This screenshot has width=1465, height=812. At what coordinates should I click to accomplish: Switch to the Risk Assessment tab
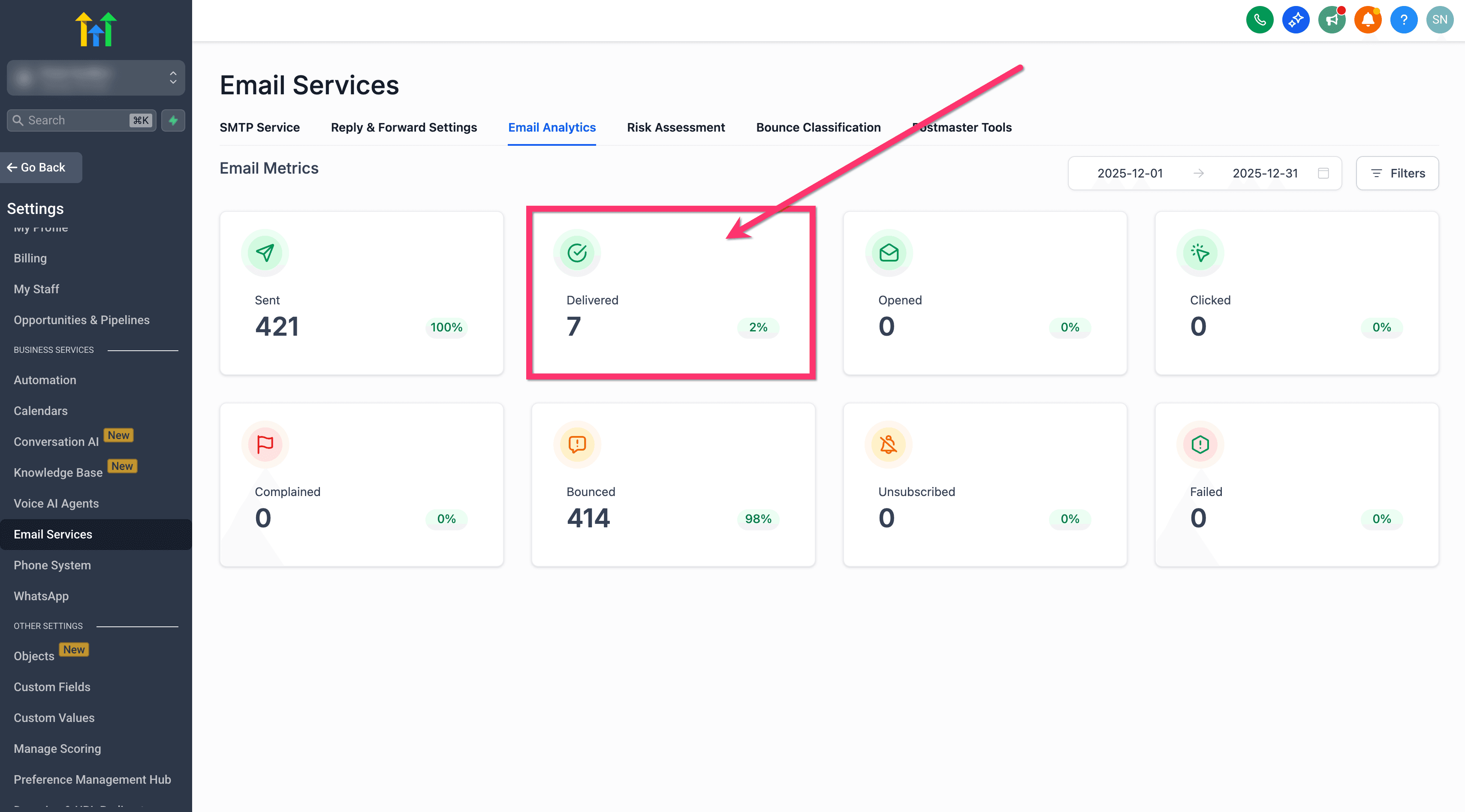coord(675,127)
